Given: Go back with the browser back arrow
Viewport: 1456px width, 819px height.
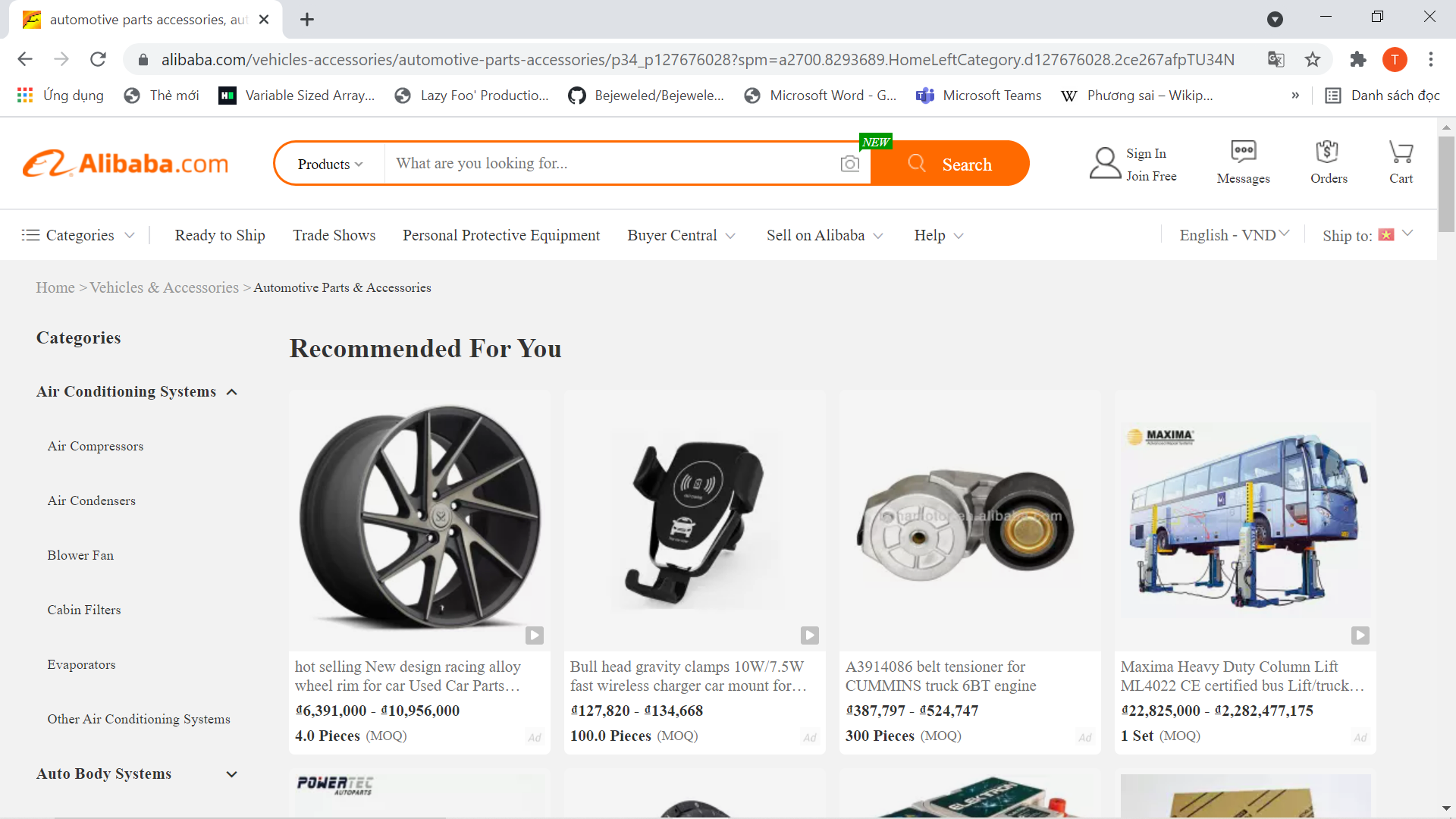Looking at the screenshot, I should [x=25, y=59].
